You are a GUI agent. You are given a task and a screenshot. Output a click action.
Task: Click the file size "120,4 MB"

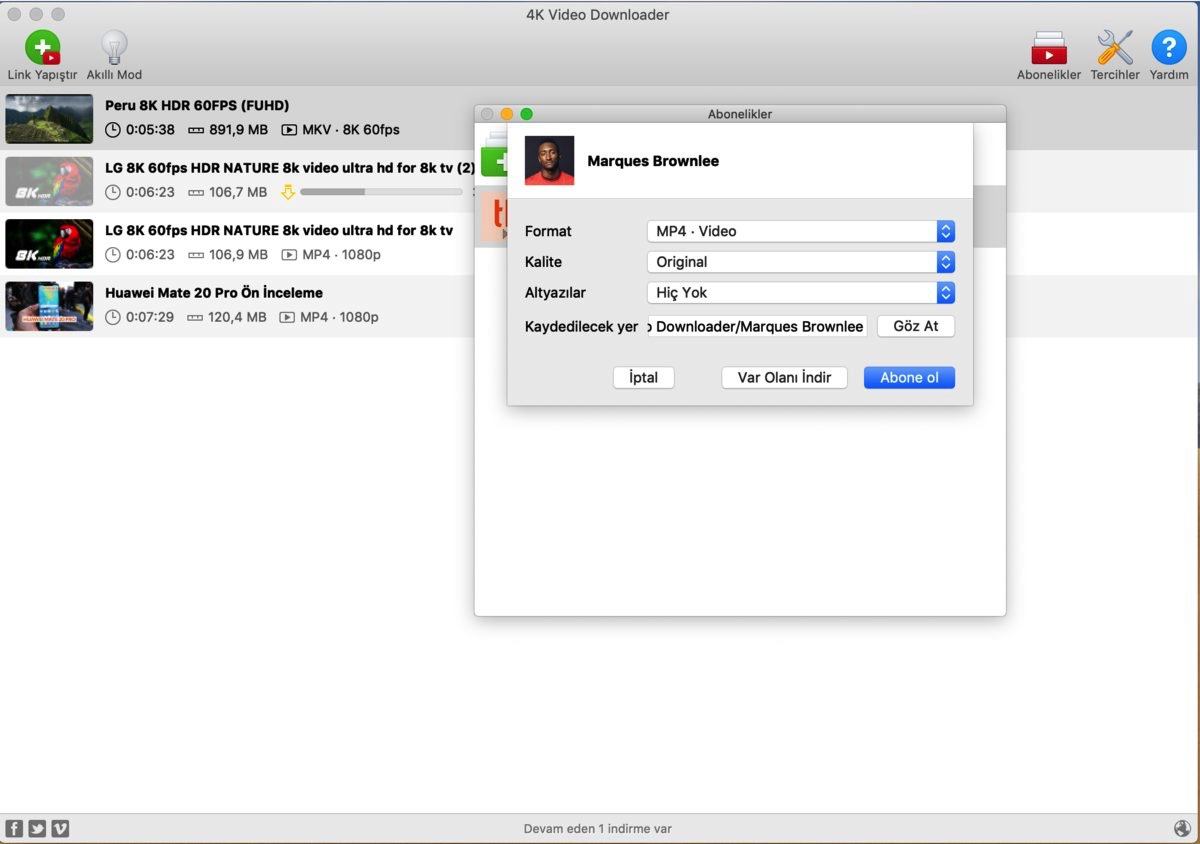237,317
